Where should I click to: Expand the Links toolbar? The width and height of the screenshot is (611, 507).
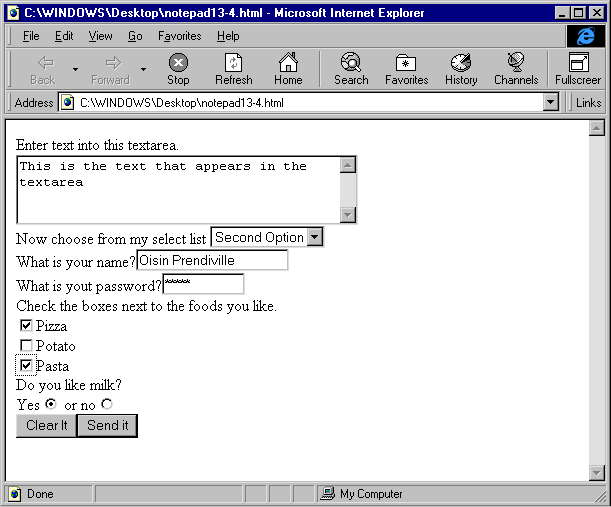click(588, 103)
